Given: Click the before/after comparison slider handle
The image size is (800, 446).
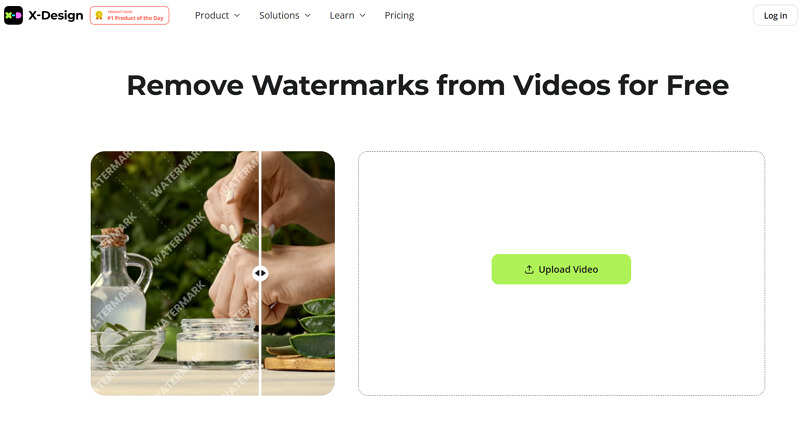Looking at the screenshot, I should [260, 273].
